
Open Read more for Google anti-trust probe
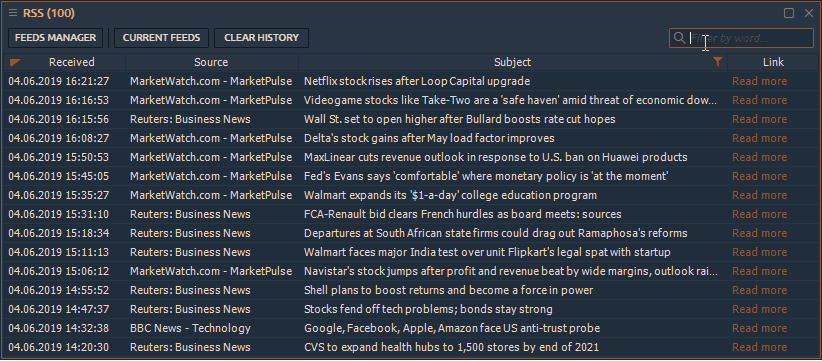(x=760, y=328)
